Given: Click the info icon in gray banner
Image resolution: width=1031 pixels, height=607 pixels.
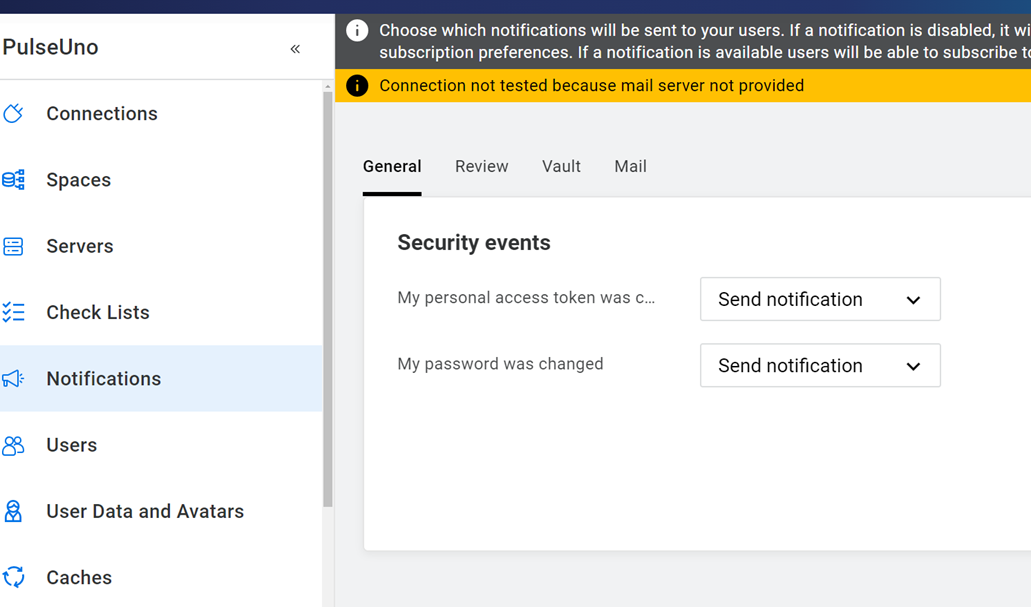Looking at the screenshot, I should coord(357,31).
